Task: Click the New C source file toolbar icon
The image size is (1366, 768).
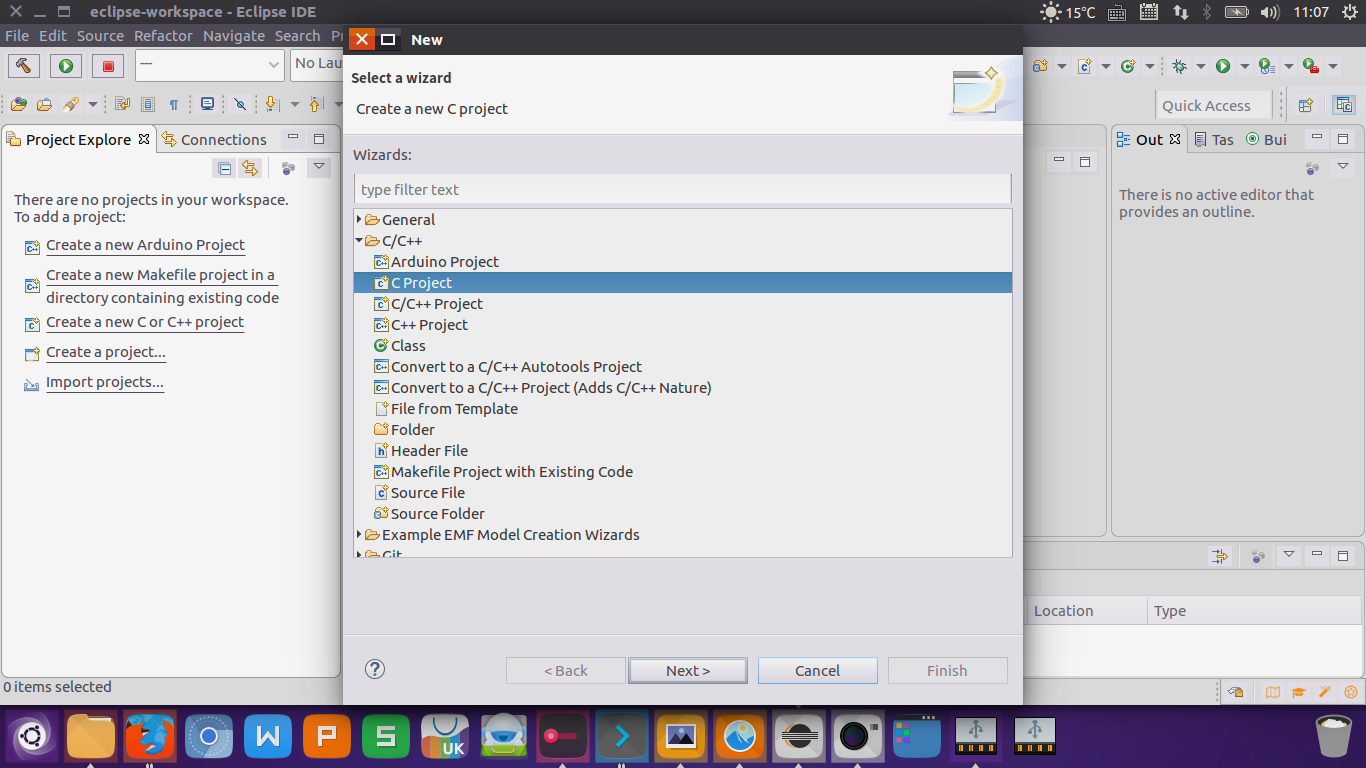Action: coord(1085,66)
